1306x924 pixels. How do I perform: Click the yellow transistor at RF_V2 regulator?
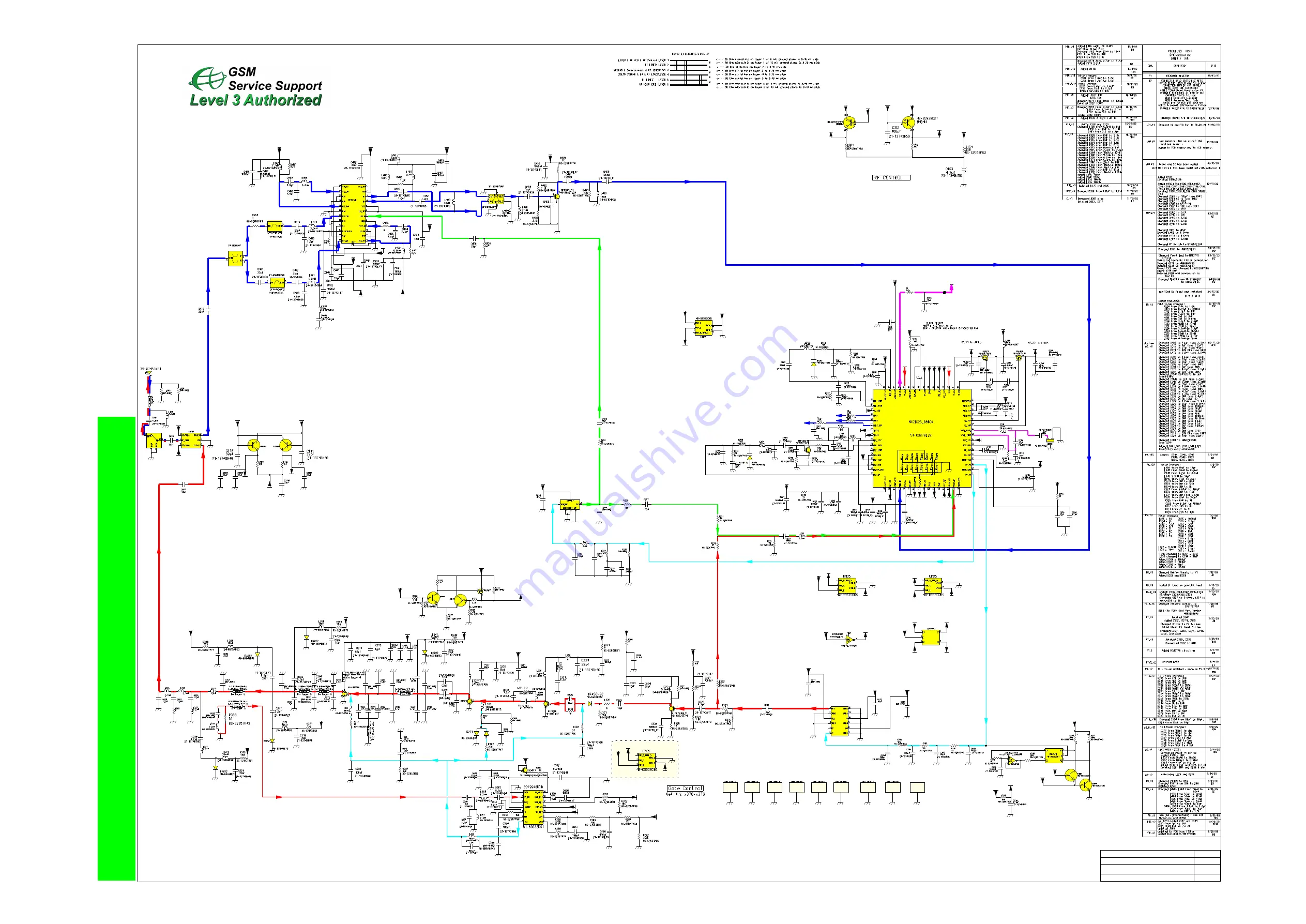(x=1020, y=358)
